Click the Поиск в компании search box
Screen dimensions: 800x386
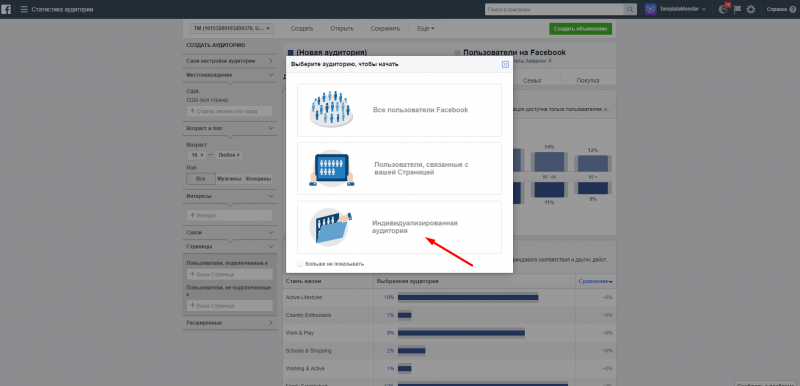555,9
